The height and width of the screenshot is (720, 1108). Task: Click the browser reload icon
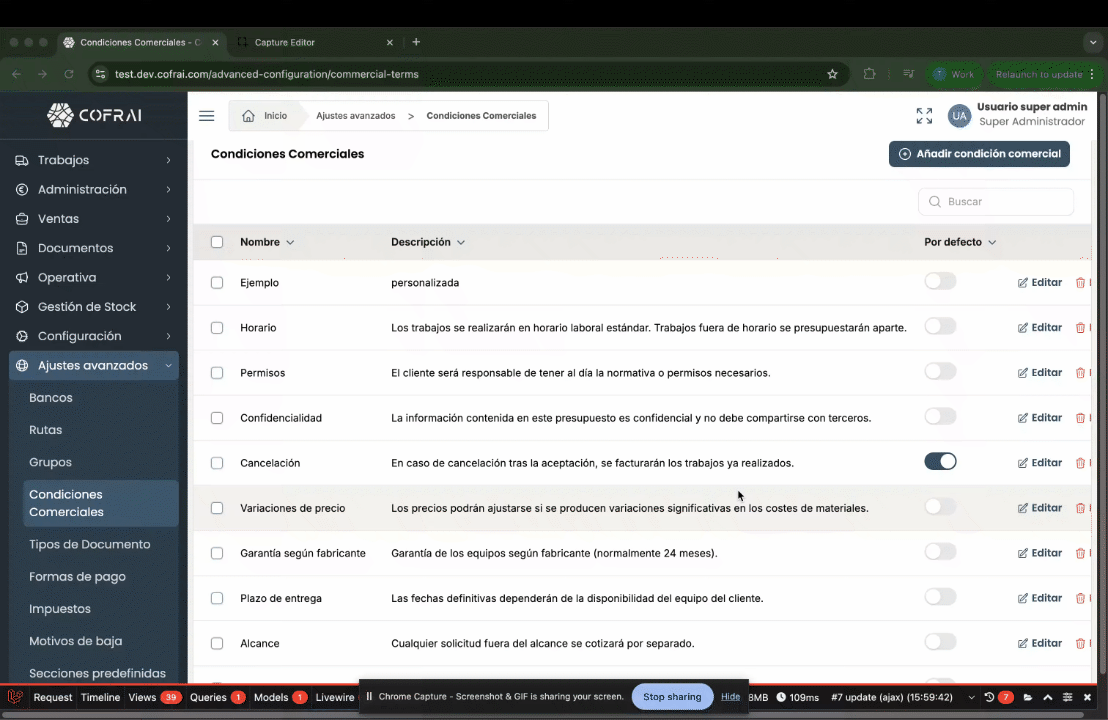[x=69, y=74]
